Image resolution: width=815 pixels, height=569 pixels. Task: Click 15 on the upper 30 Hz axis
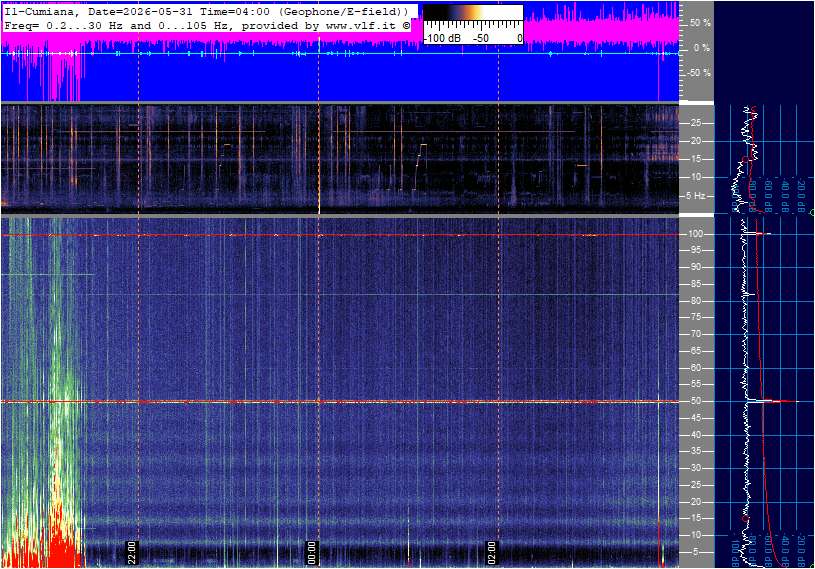point(695,159)
